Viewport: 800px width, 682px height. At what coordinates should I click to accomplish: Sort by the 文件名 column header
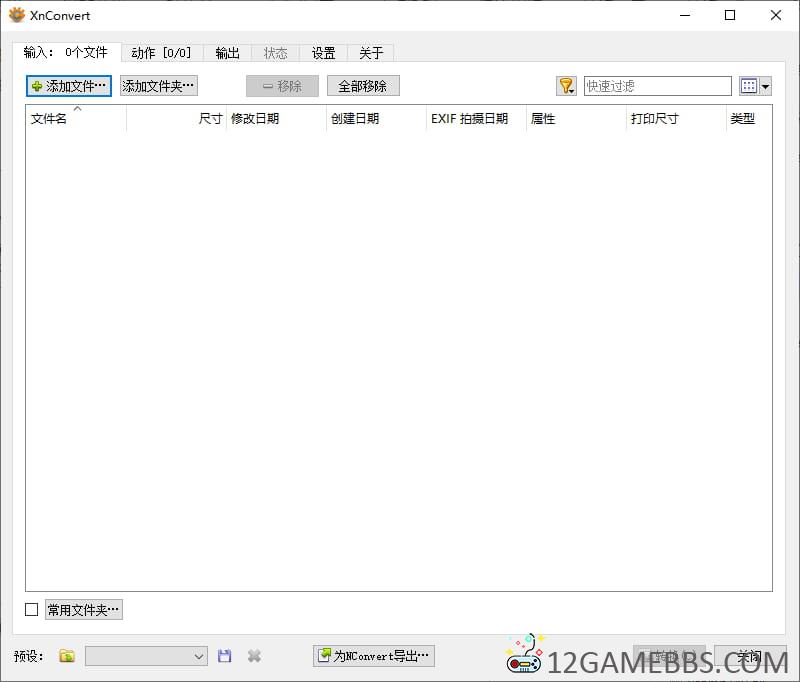tap(76, 118)
